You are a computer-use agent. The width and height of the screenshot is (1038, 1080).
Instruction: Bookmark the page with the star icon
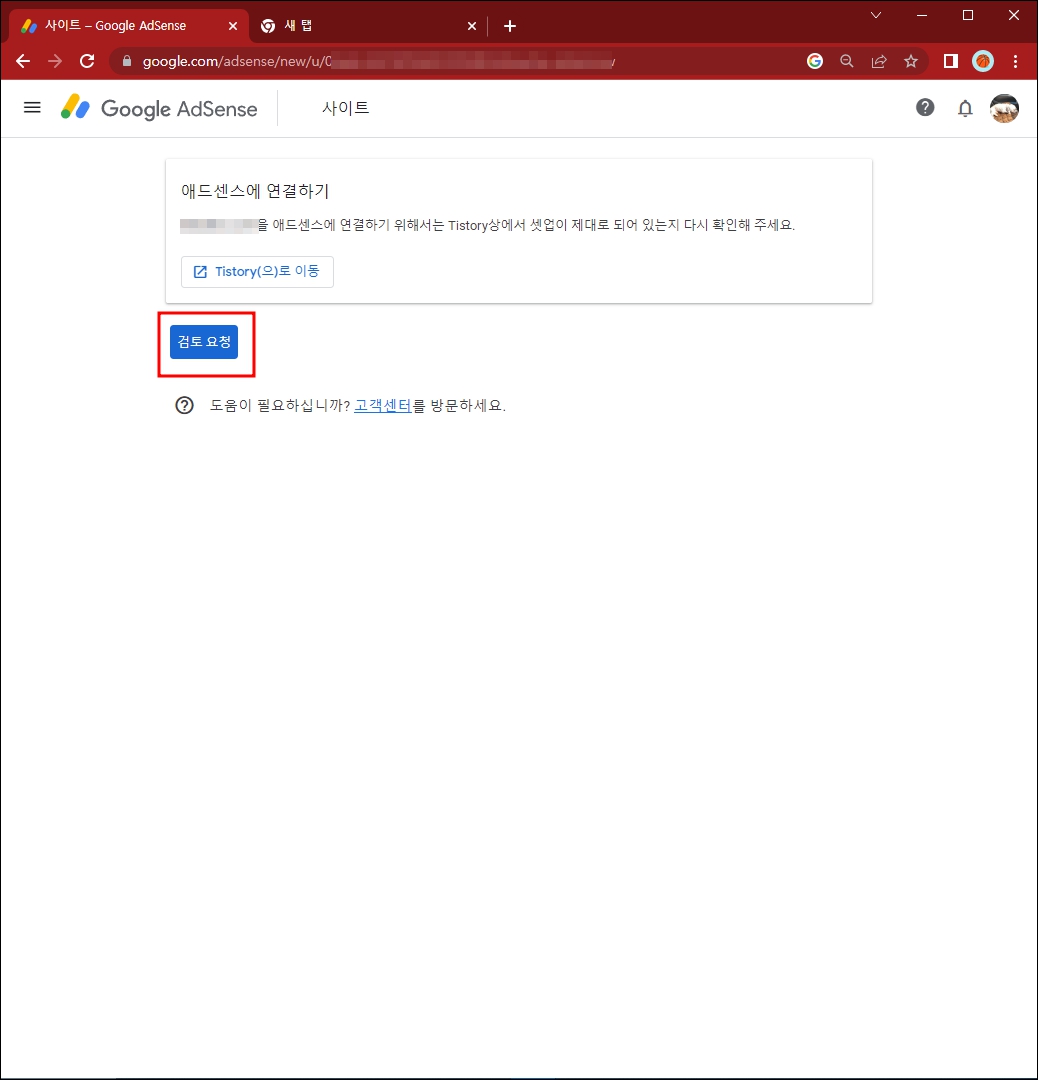(x=911, y=61)
